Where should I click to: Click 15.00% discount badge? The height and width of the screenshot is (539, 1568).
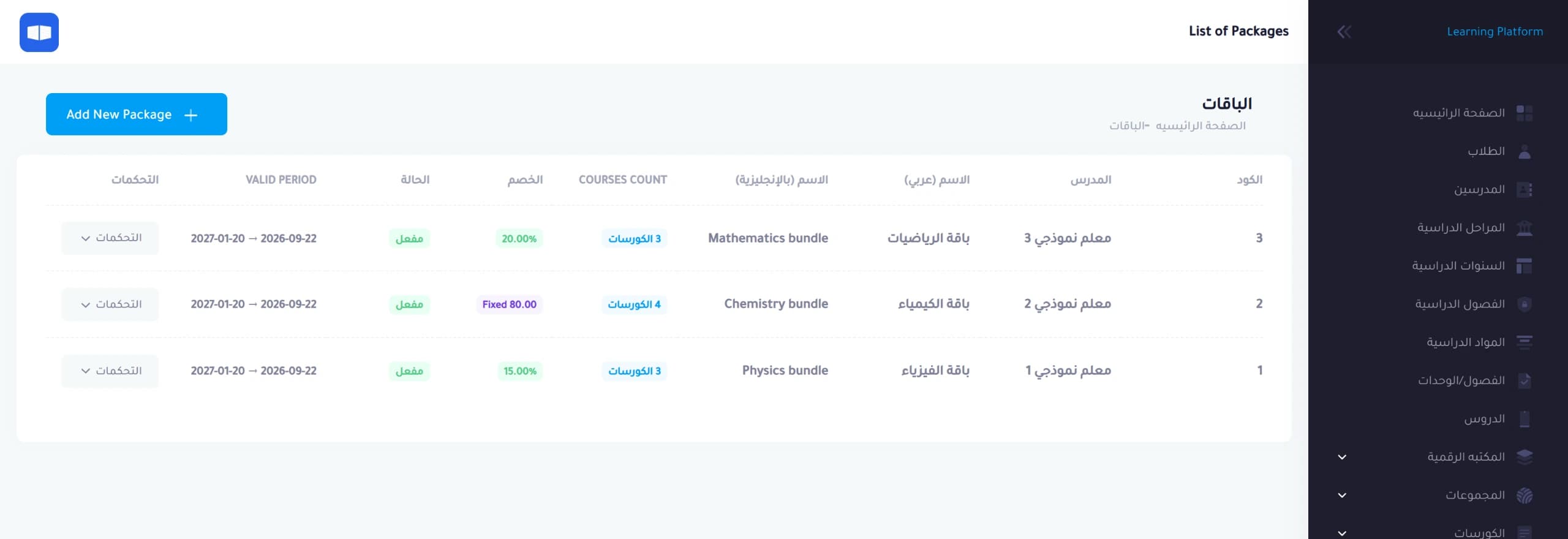tap(519, 371)
